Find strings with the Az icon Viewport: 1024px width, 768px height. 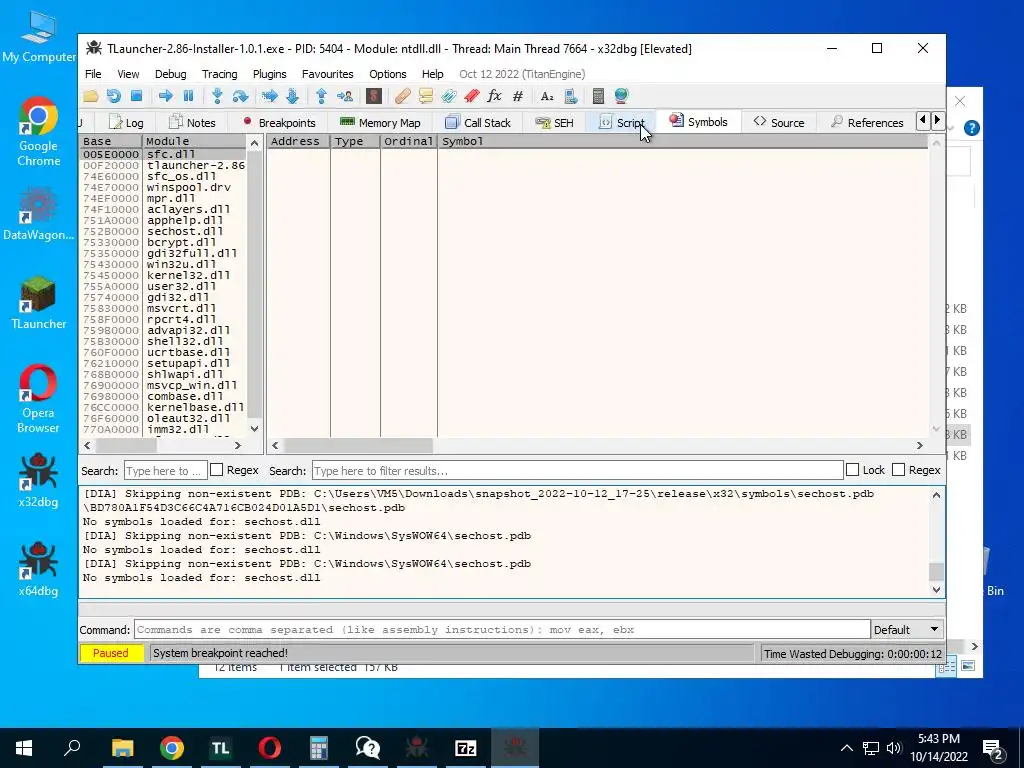(x=547, y=97)
